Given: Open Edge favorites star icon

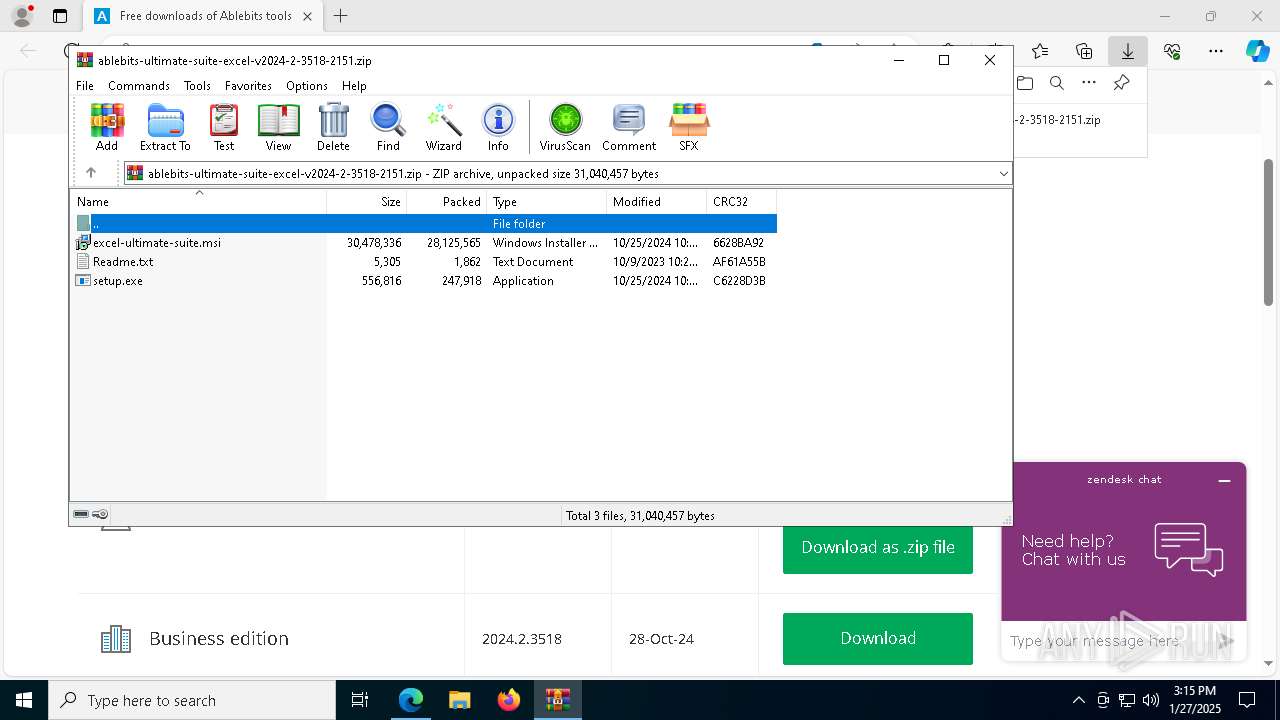Looking at the screenshot, I should (x=1040, y=51).
